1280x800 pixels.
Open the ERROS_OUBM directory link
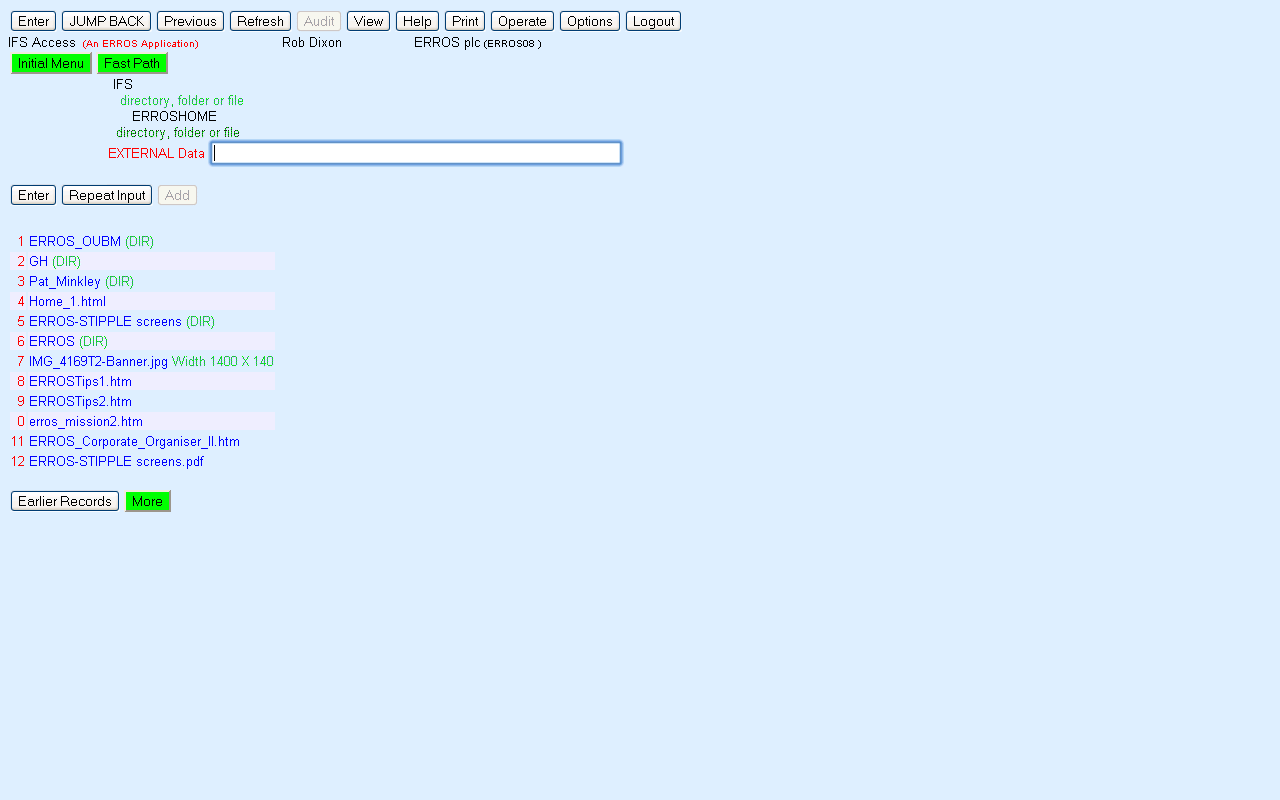(75, 242)
